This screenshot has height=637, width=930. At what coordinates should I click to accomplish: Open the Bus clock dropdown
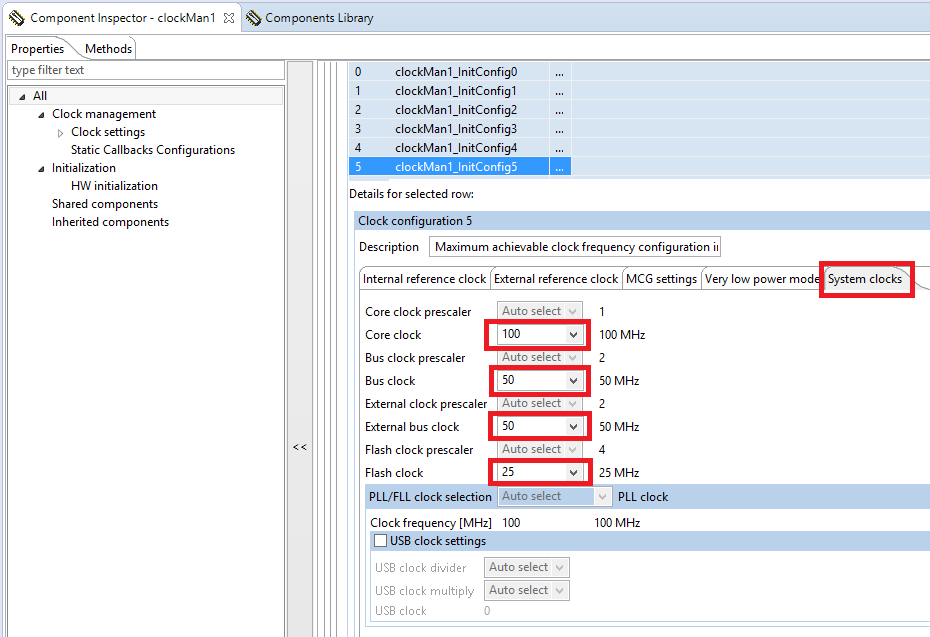(x=573, y=381)
